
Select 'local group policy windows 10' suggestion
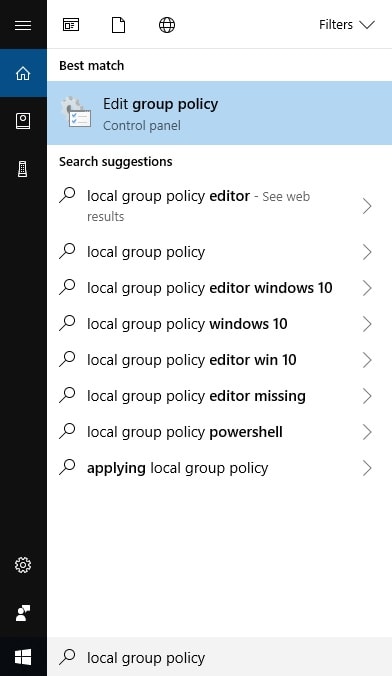point(220,324)
